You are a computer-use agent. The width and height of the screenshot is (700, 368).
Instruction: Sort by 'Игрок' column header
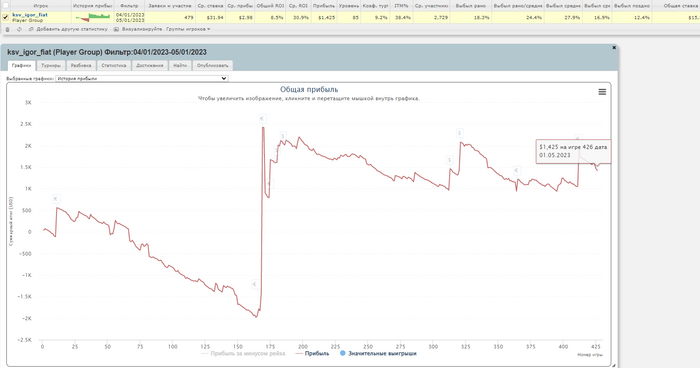[x=41, y=6]
